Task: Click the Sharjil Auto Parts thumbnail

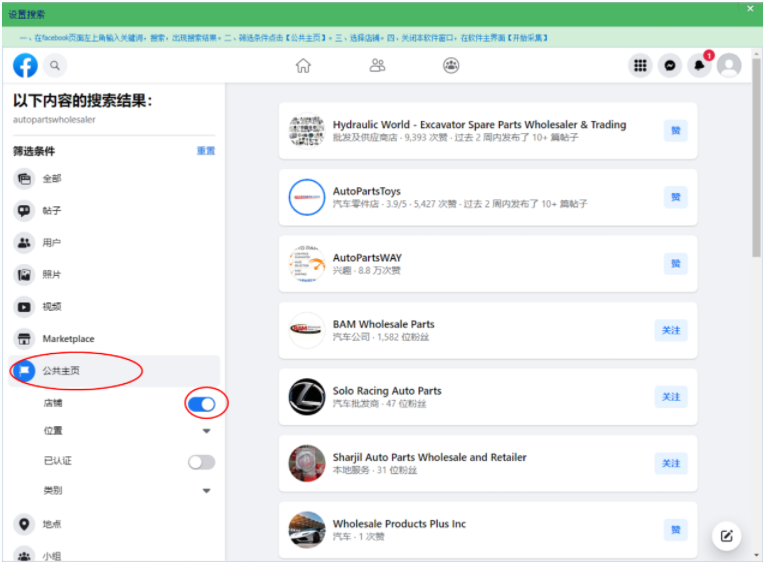Action: [307, 463]
